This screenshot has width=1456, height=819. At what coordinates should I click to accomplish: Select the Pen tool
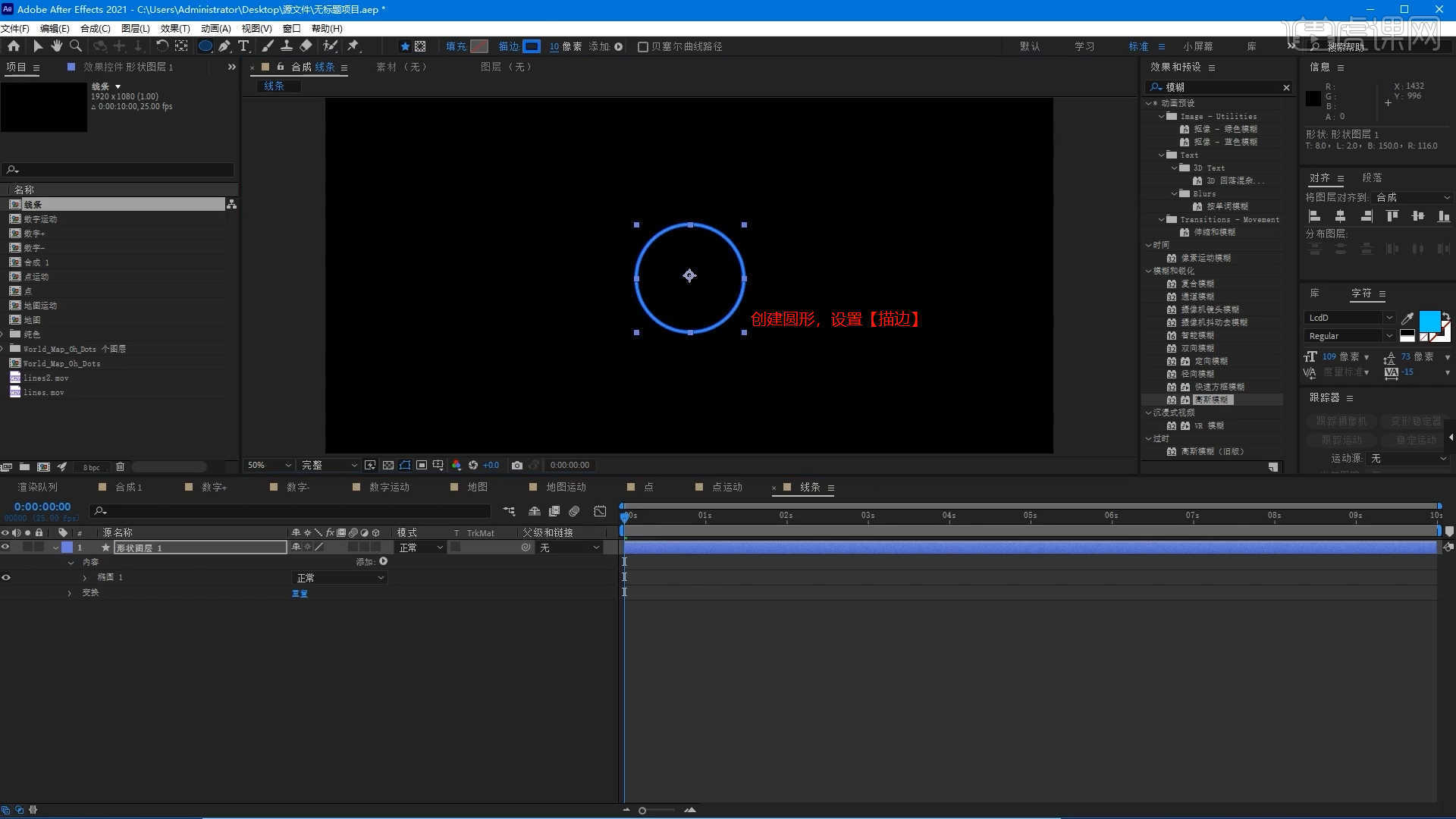click(x=224, y=46)
